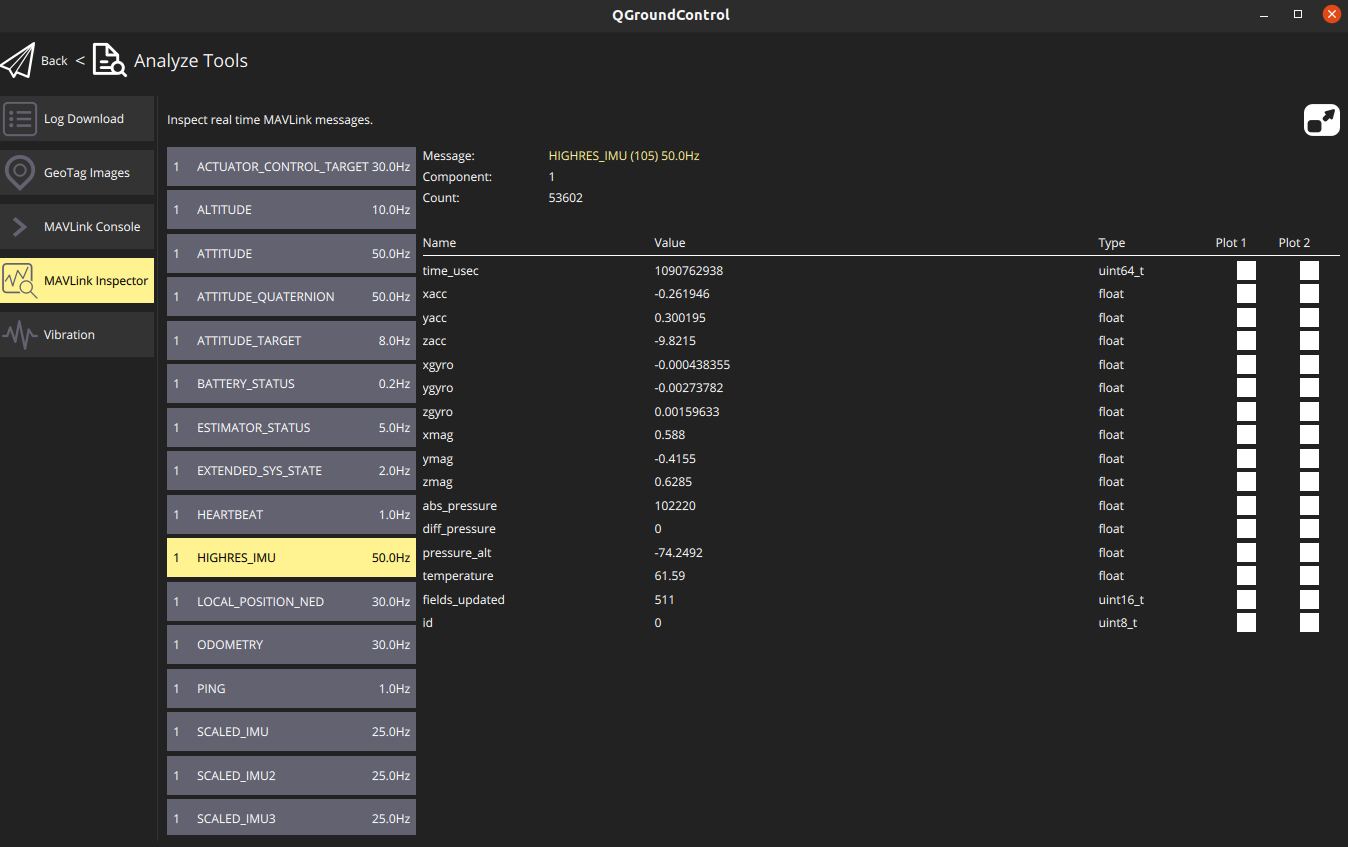Click the zacc value -9.8215
Screen dimensions: 1348x847
click(676, 341)
